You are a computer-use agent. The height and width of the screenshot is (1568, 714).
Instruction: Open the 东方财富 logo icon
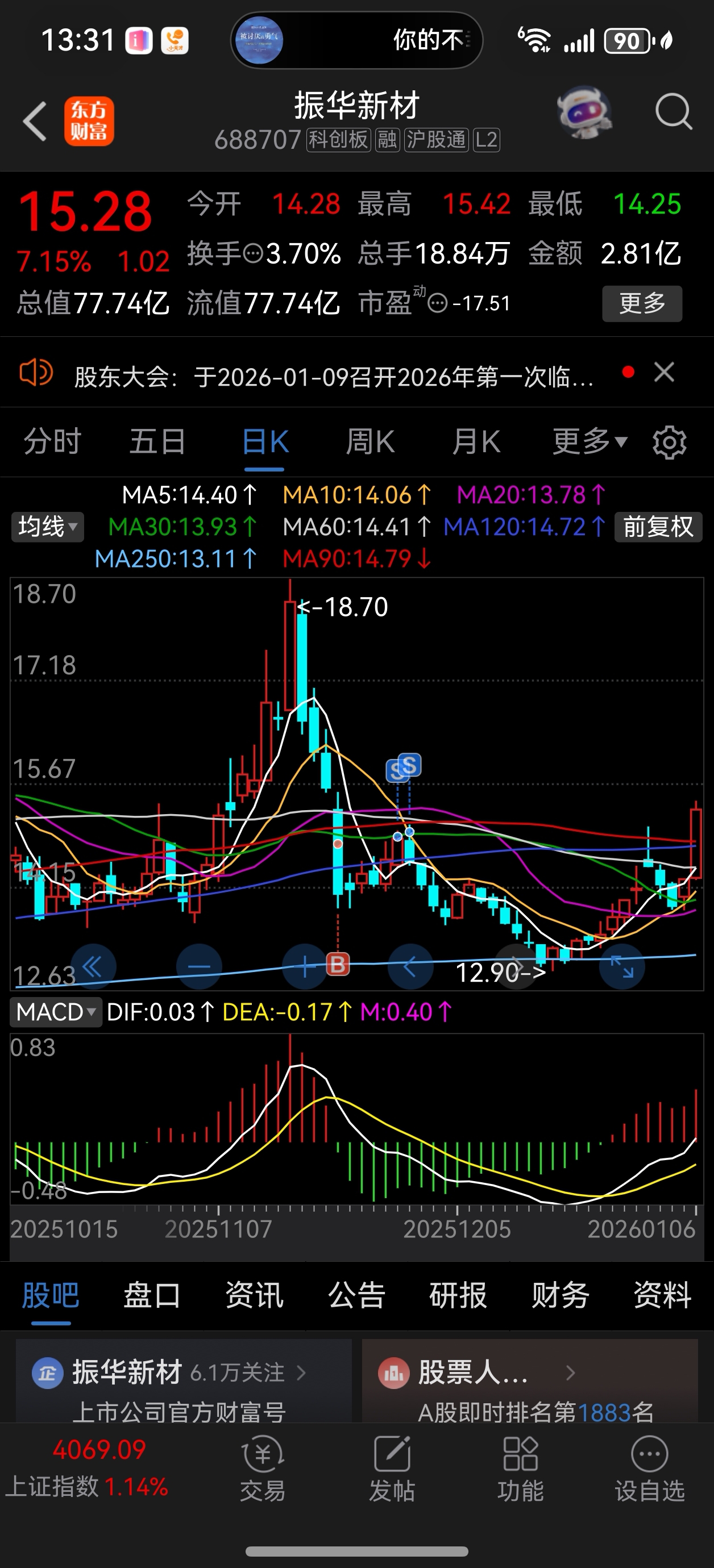(89, 121)
